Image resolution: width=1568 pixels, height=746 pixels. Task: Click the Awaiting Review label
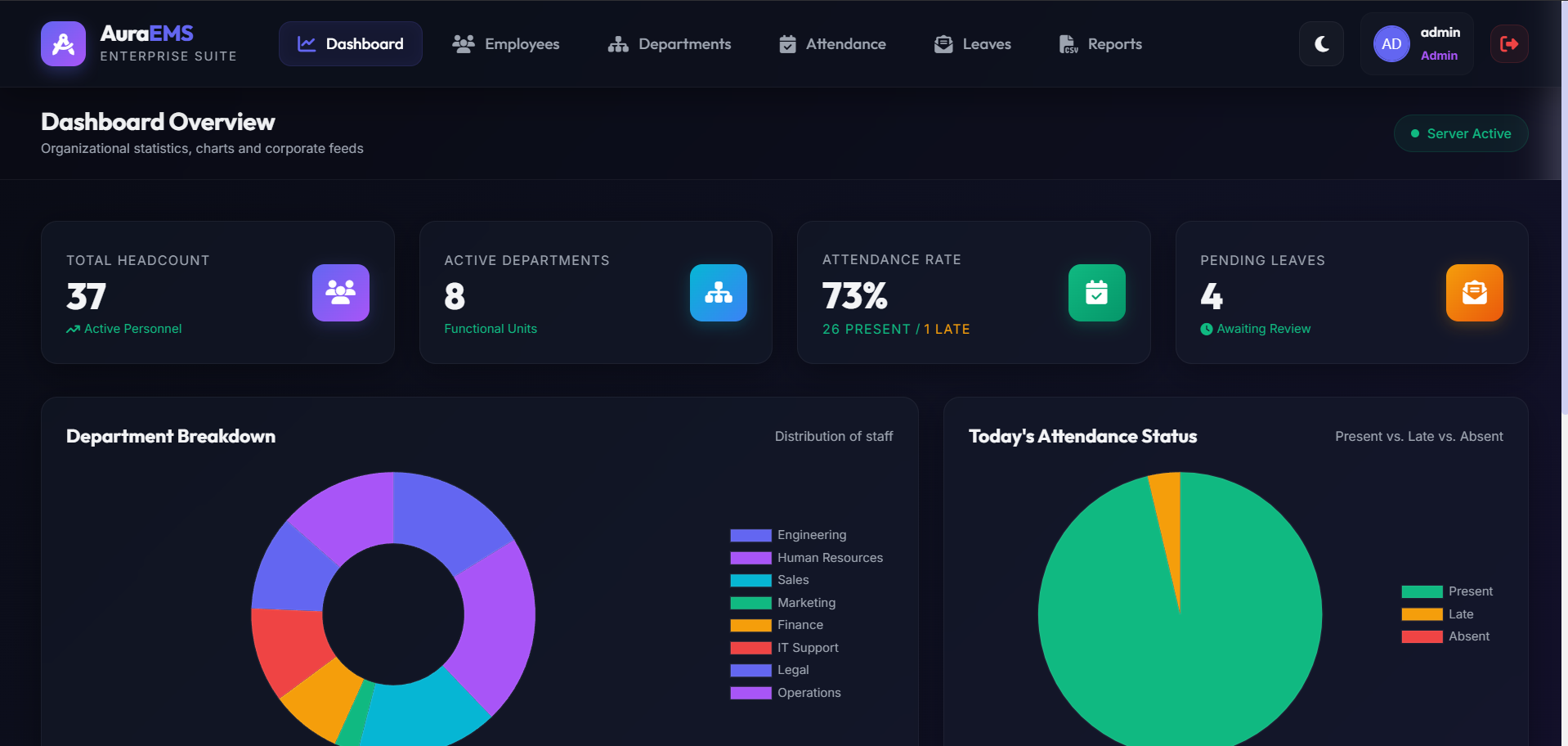pyautogui.click(x=1263, y=329)
